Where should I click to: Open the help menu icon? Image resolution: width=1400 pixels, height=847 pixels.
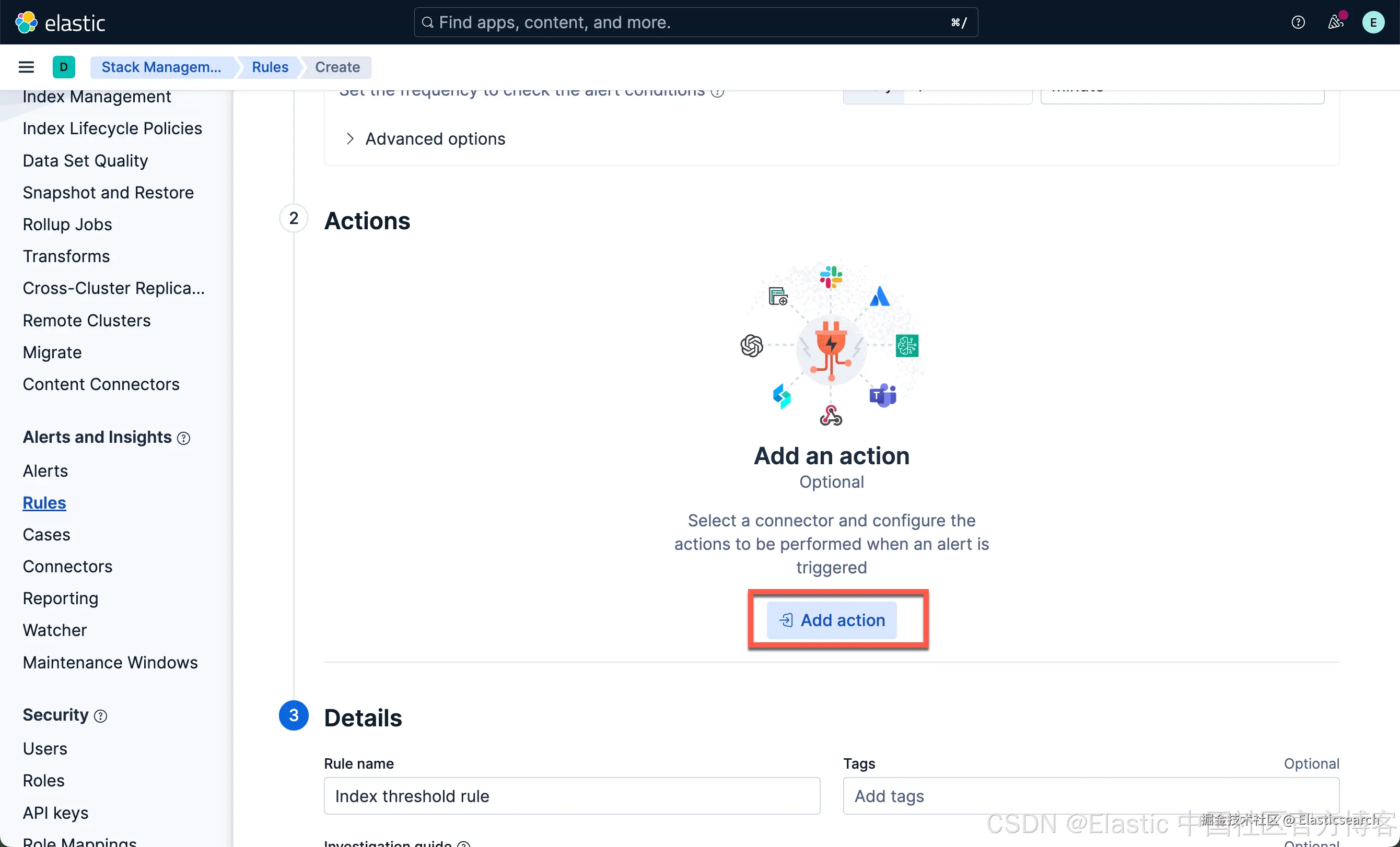coord(1298,23)
